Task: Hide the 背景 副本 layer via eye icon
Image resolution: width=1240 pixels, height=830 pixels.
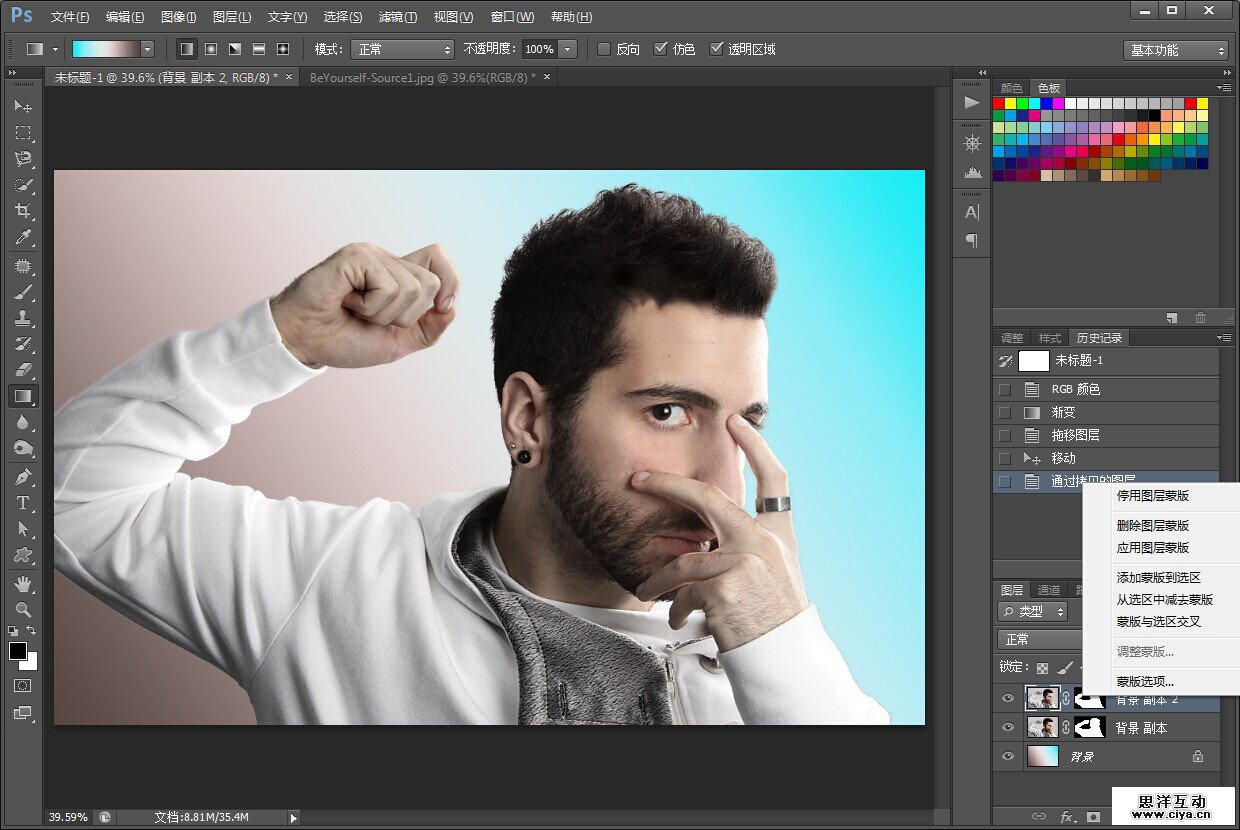Action: click(x=1007, y=728)
